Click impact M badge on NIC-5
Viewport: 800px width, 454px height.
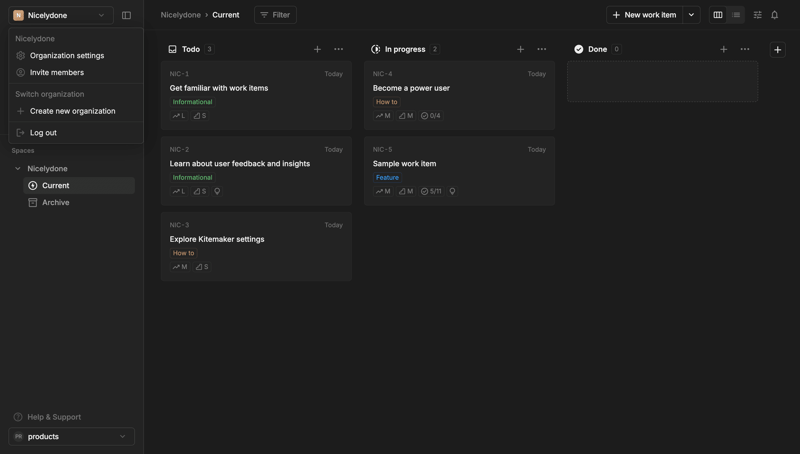coord(383,191)
